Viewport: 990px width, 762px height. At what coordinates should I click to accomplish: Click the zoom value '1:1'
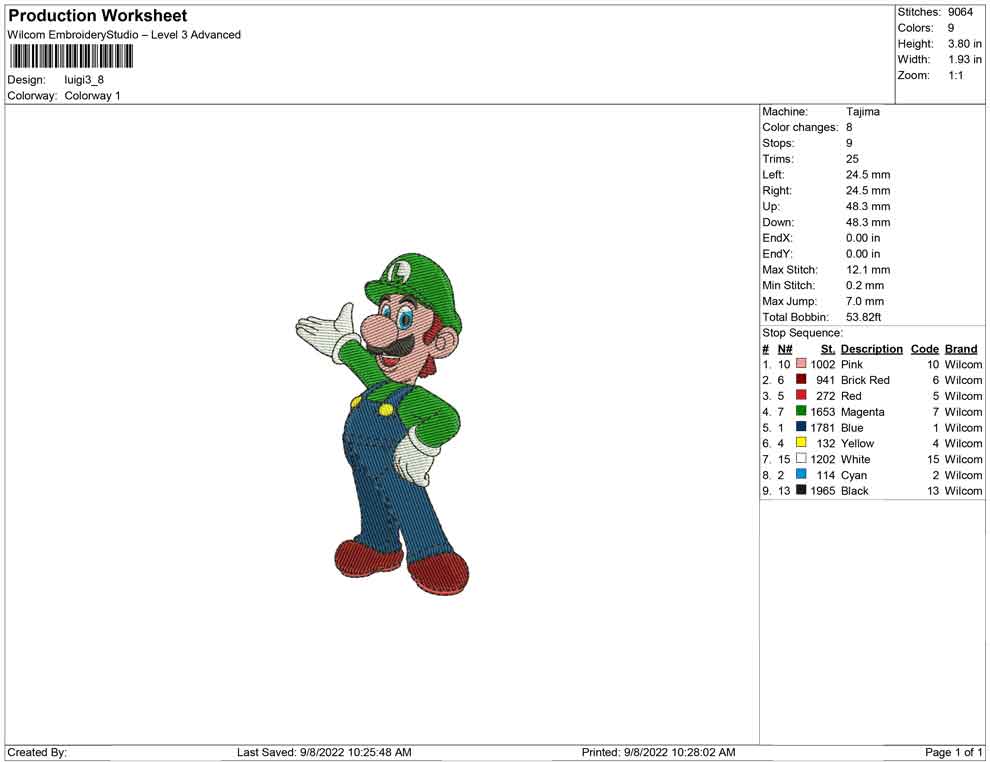coord(956,75)
